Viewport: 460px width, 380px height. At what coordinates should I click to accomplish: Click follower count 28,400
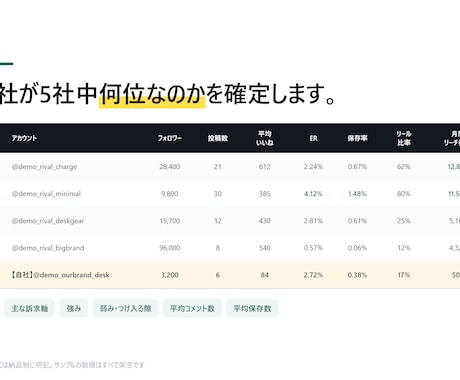click(x=170, y=167)
